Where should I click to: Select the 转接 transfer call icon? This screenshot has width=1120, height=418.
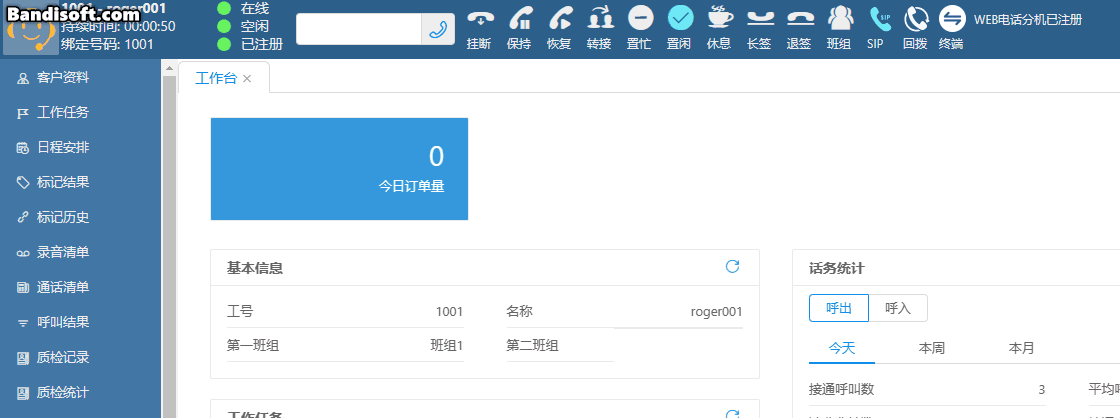coord(599,19)
